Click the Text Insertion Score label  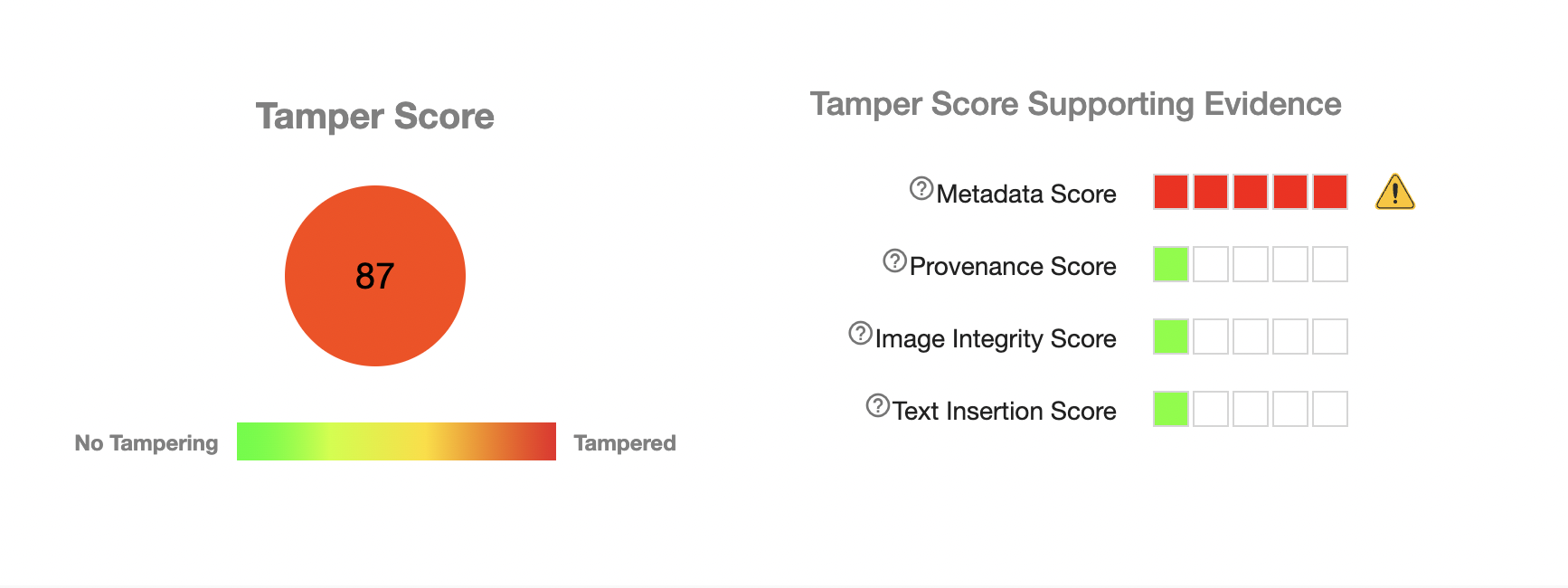[x=1005, y=411]
